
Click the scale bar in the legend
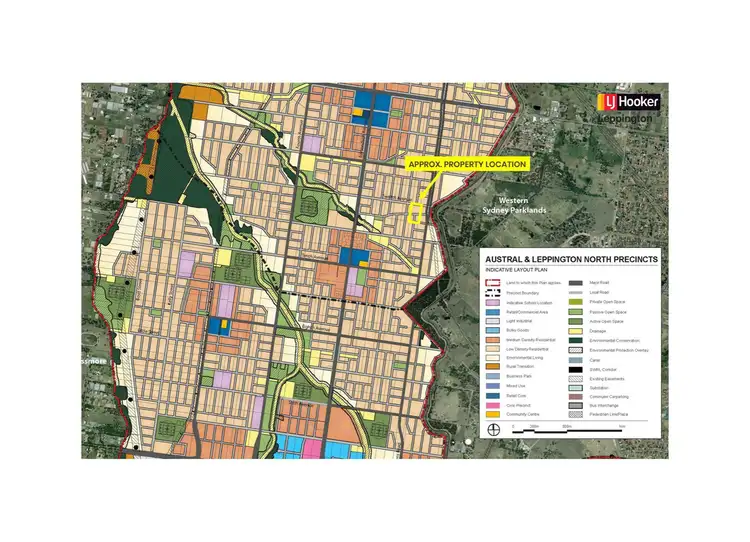[x=570, y=429]
